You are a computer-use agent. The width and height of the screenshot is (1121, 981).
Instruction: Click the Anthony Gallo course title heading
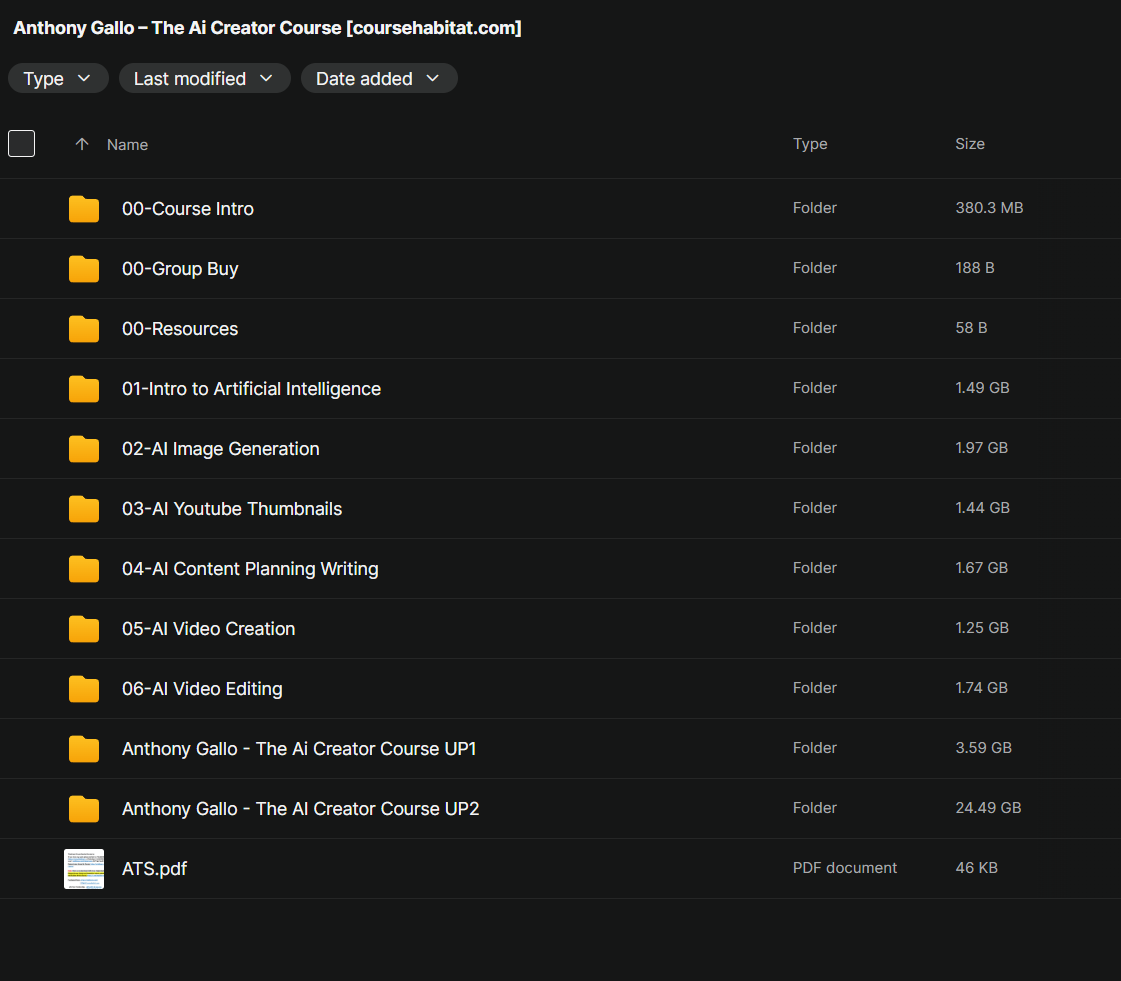click(267, 28)
